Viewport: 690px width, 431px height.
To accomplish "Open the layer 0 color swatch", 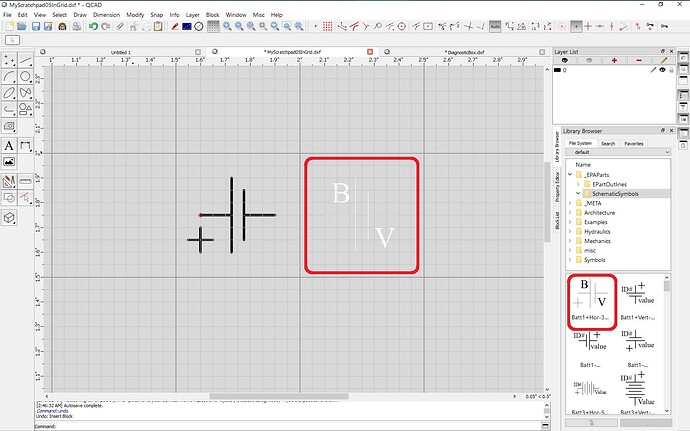I will [557, 70].
